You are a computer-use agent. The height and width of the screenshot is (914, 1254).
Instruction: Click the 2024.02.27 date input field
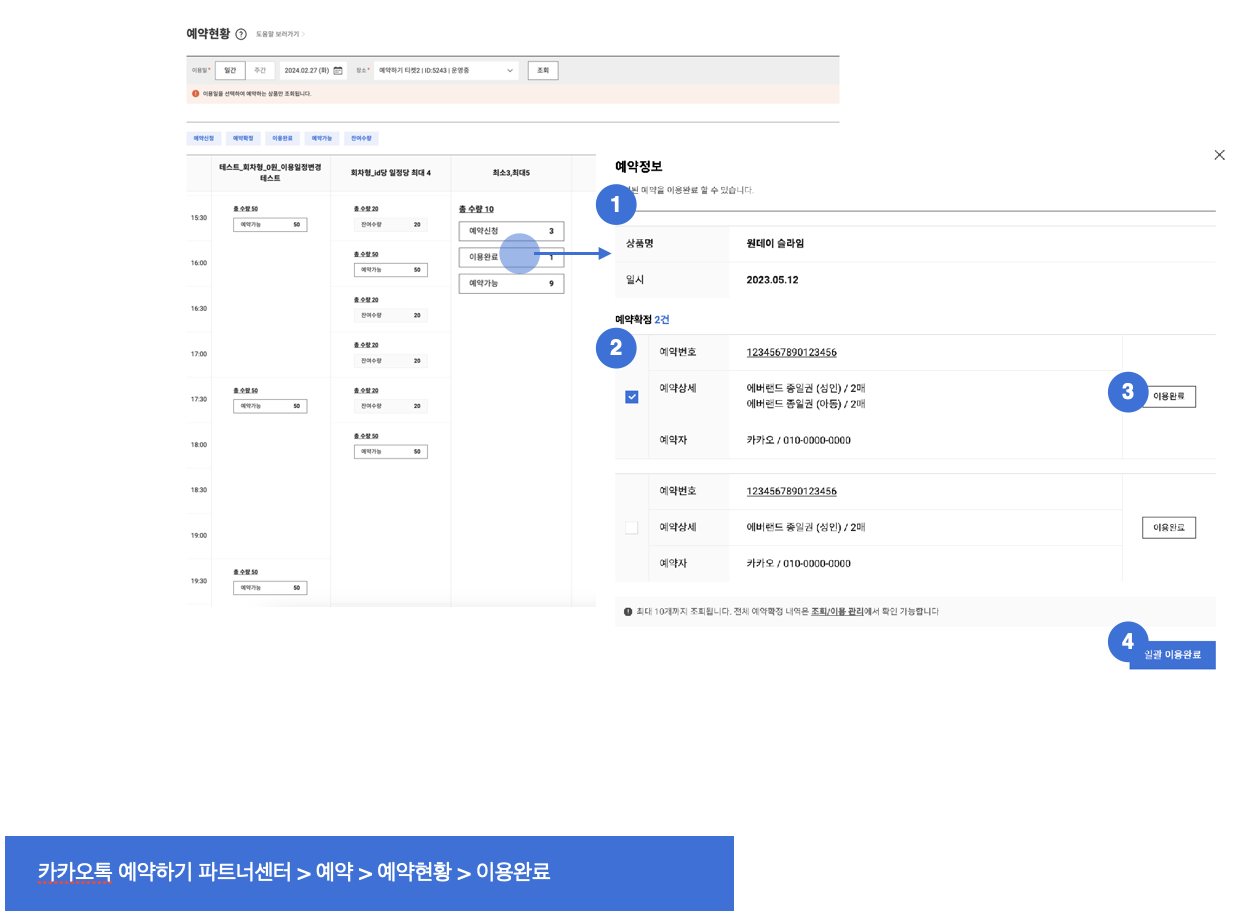[306, 71]
